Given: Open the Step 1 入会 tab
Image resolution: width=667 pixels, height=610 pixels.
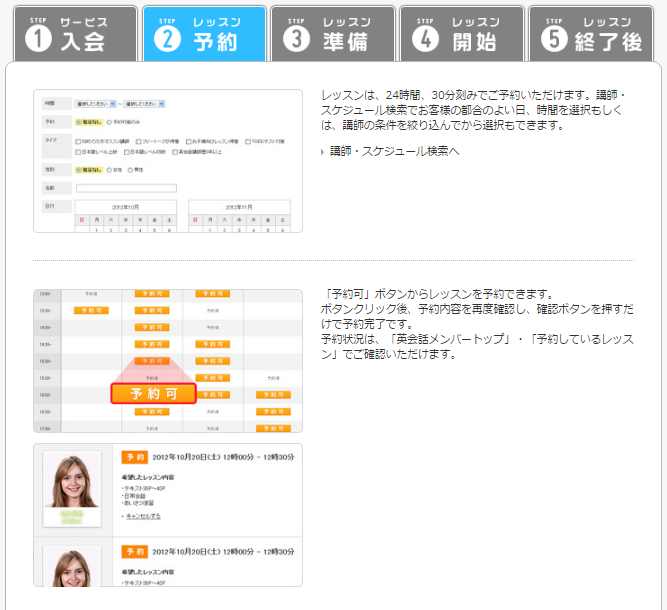Looking at the screenshot, I should 74,33.
